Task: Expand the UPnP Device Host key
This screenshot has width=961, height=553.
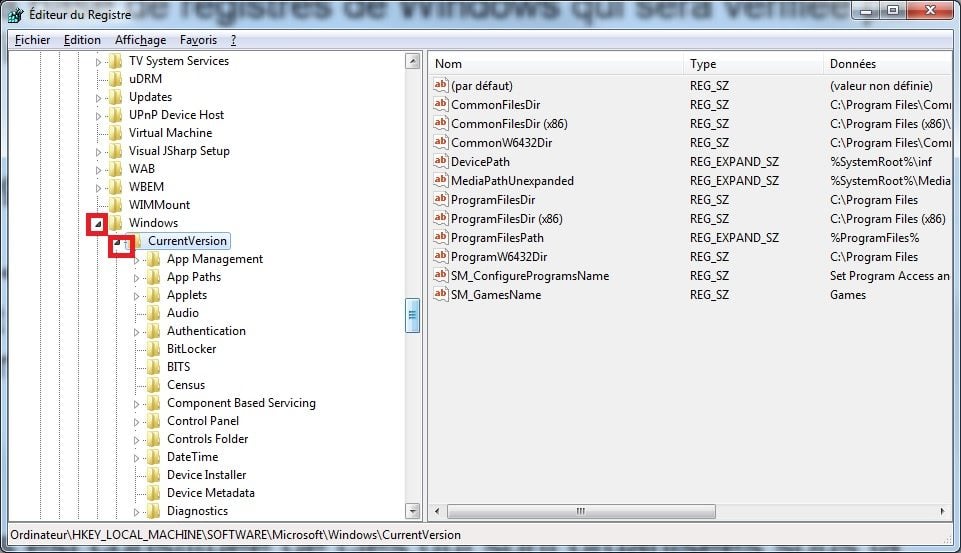Action: tap(98, 115)
